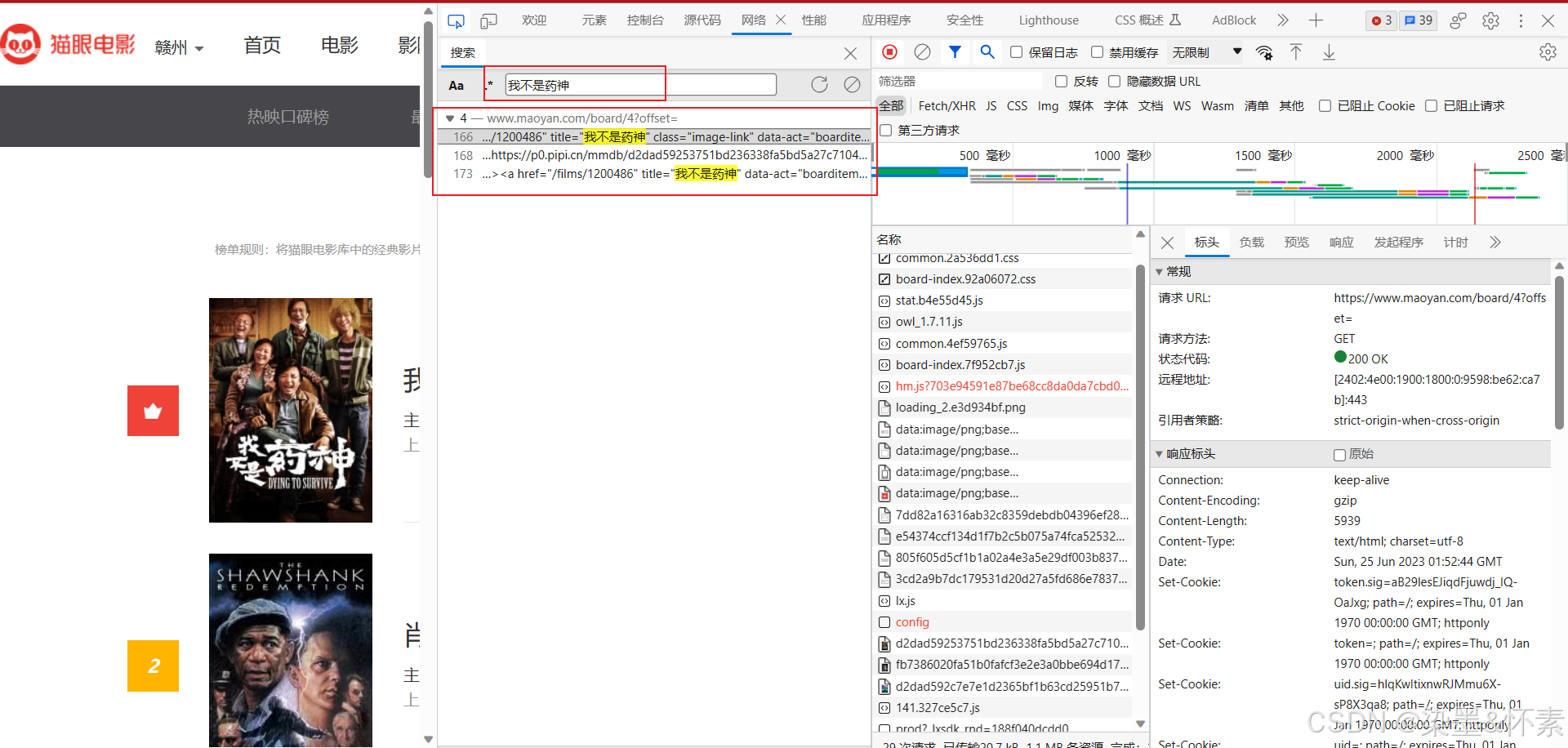
Task: Open 预览 tab in request details
Action: [1296, 243]
